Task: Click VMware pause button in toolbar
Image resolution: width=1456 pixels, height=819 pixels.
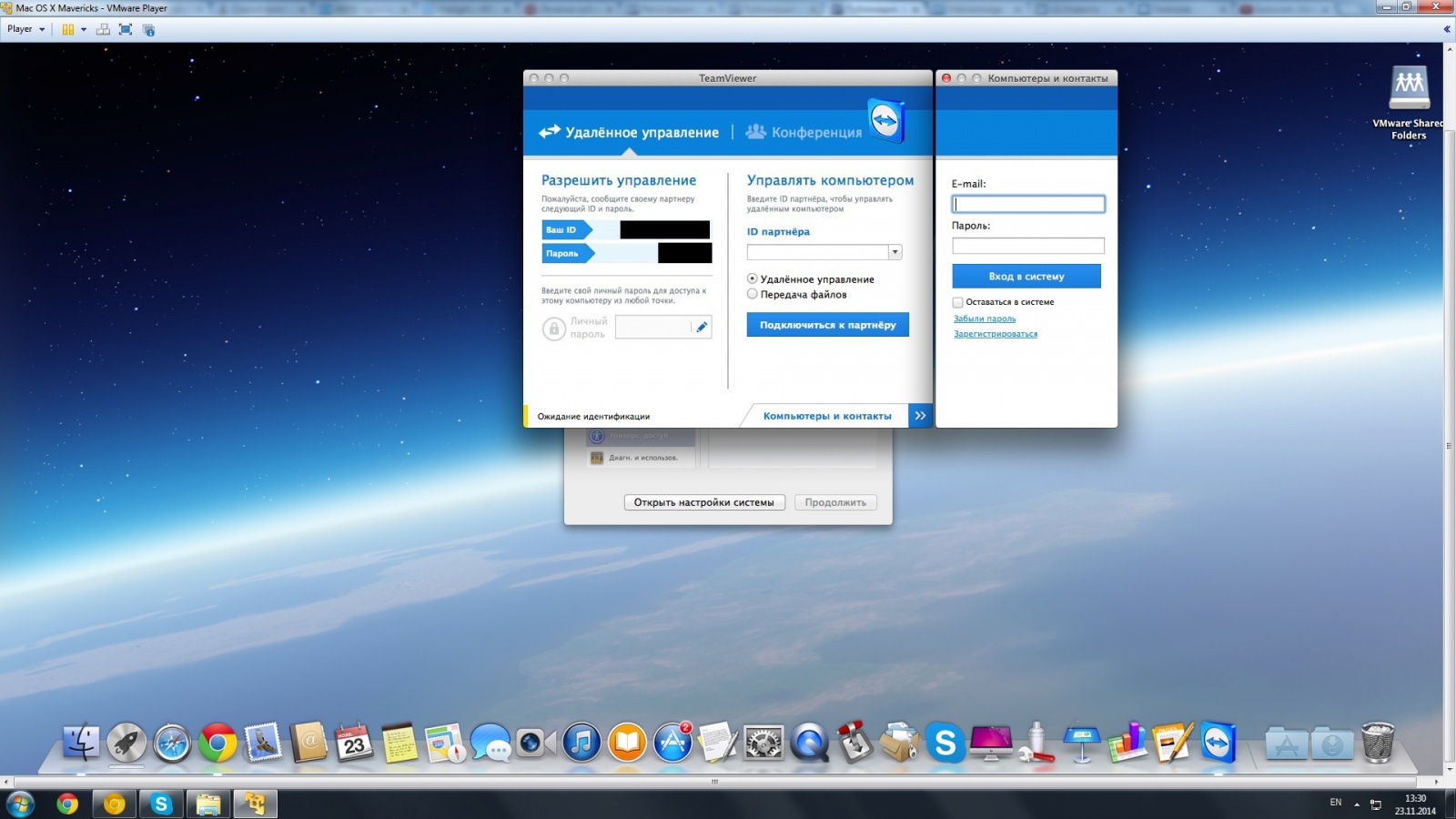Action: tap(67, 29)
